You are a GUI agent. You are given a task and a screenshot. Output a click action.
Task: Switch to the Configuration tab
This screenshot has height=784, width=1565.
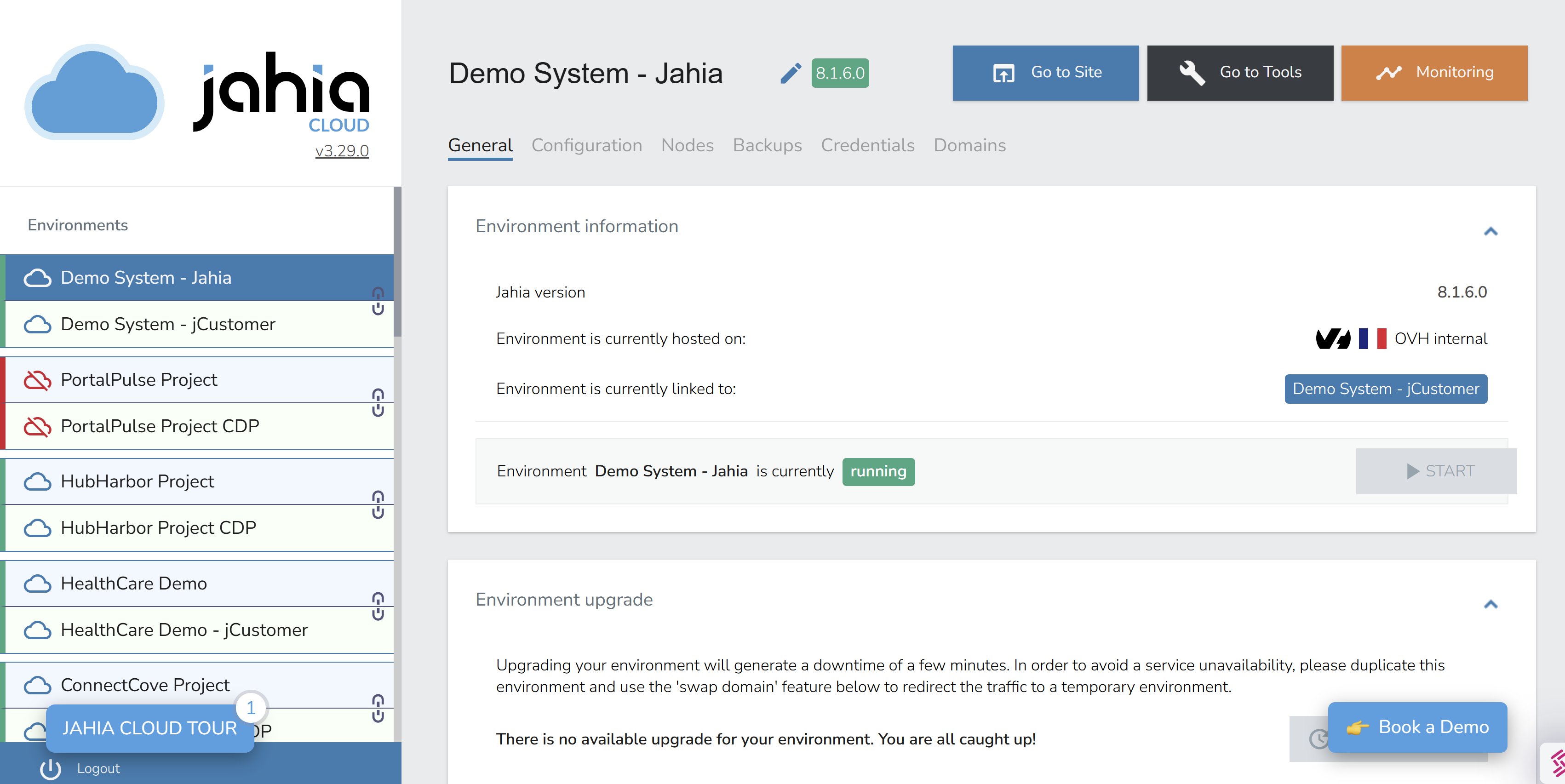[586, 146]
